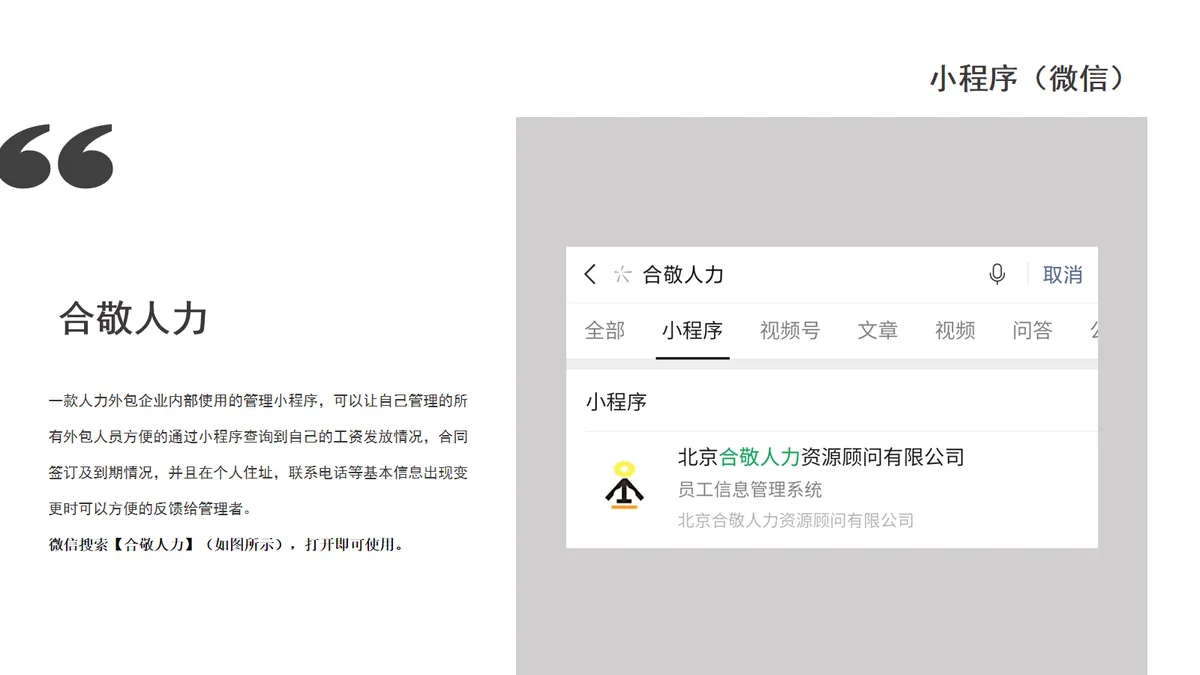Open the 合敬人力 mini program logo
The height and width of the screenshot is (675, 1200).
pyautogui.click(x=624, y=485)
